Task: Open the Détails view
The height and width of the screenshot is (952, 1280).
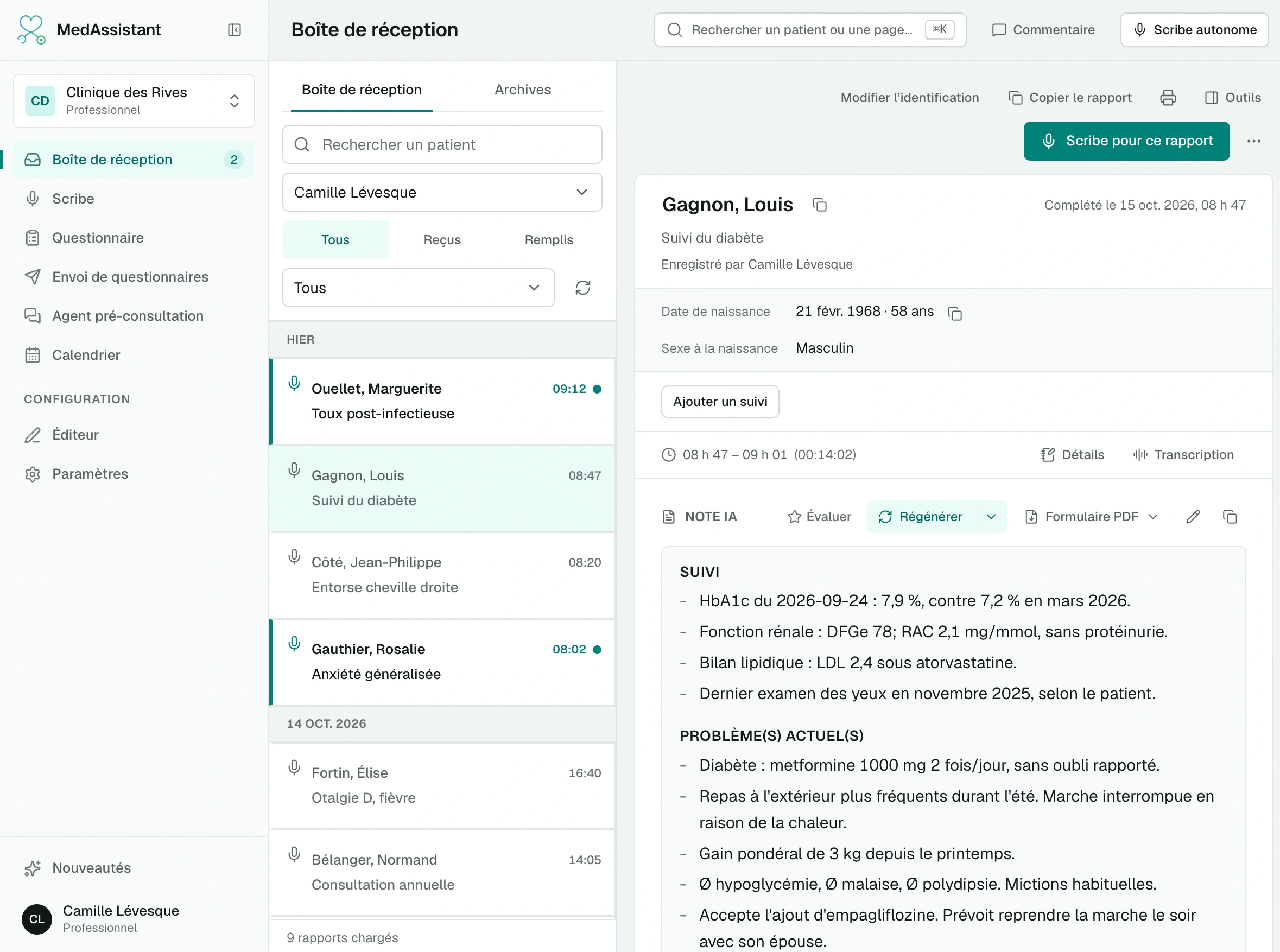Action: pyautogui.click(x=1073, y=455)
